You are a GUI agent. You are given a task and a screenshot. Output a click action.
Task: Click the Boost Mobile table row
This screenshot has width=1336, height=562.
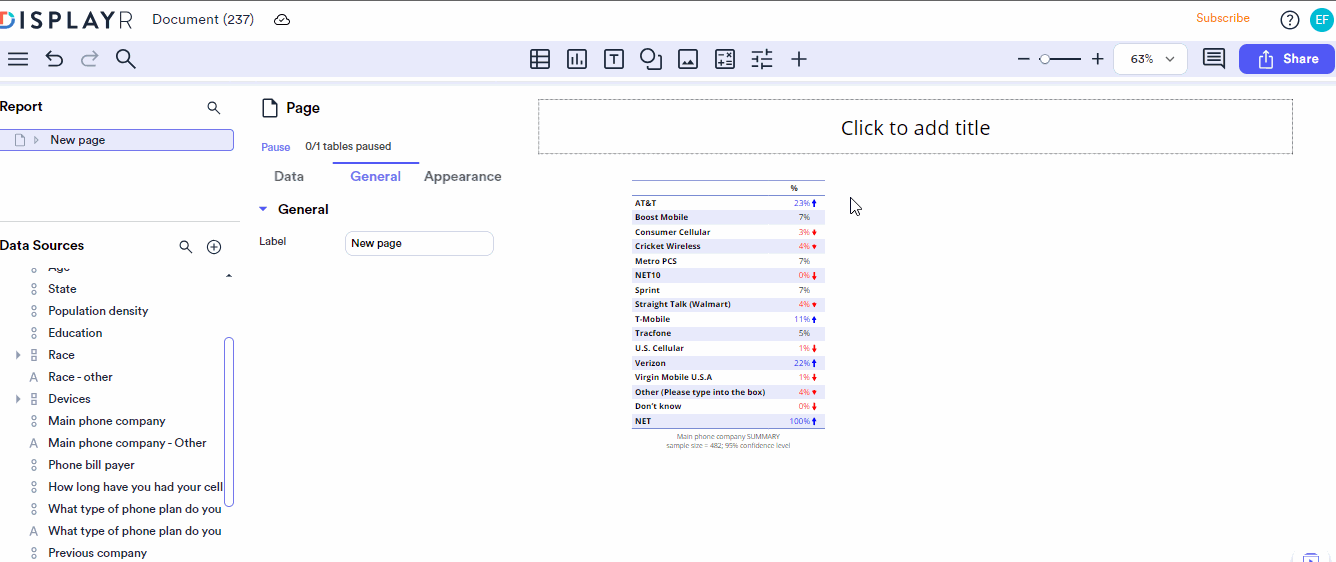[728, 217]
